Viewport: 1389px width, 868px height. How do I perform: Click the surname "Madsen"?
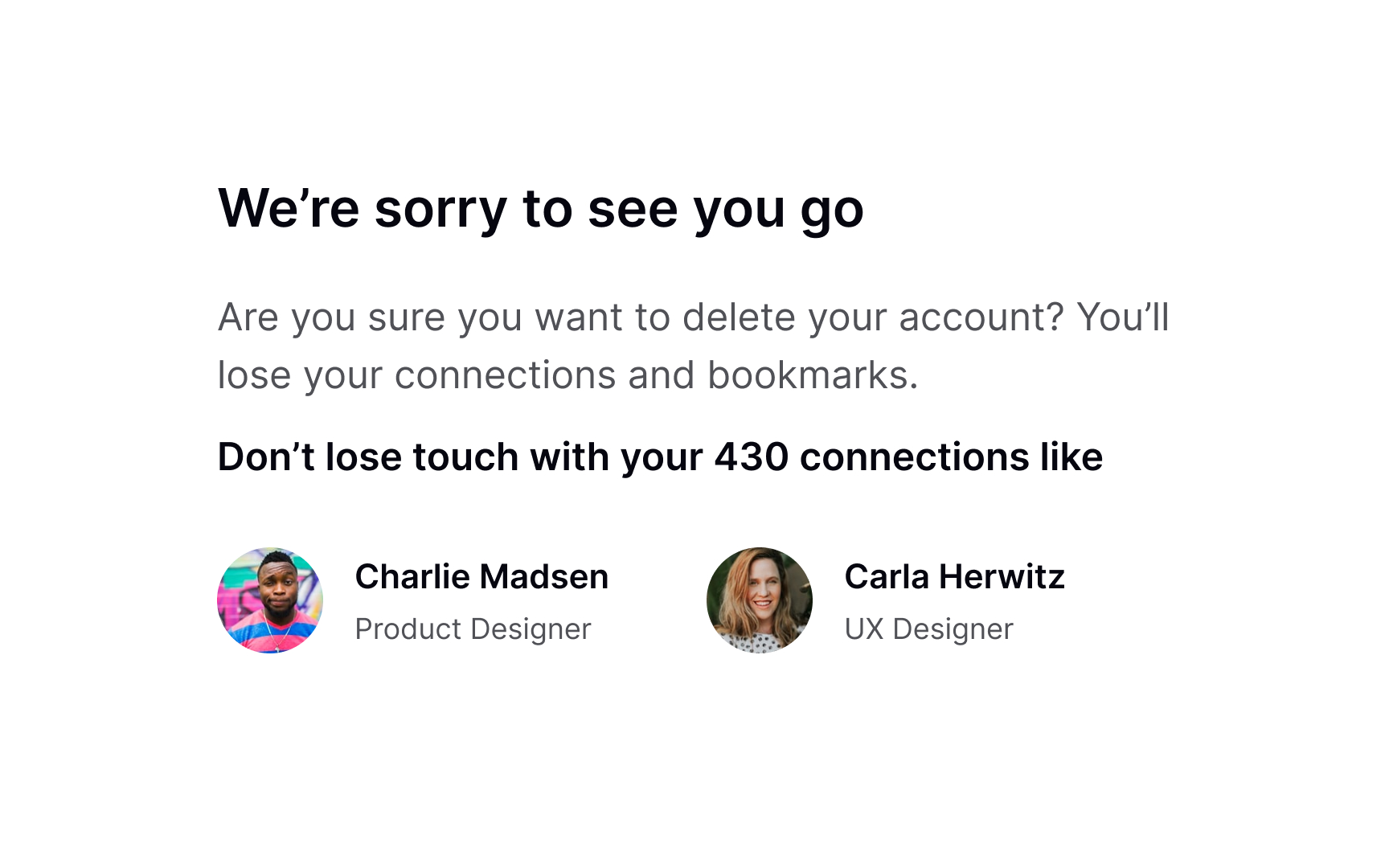(544, 577)
